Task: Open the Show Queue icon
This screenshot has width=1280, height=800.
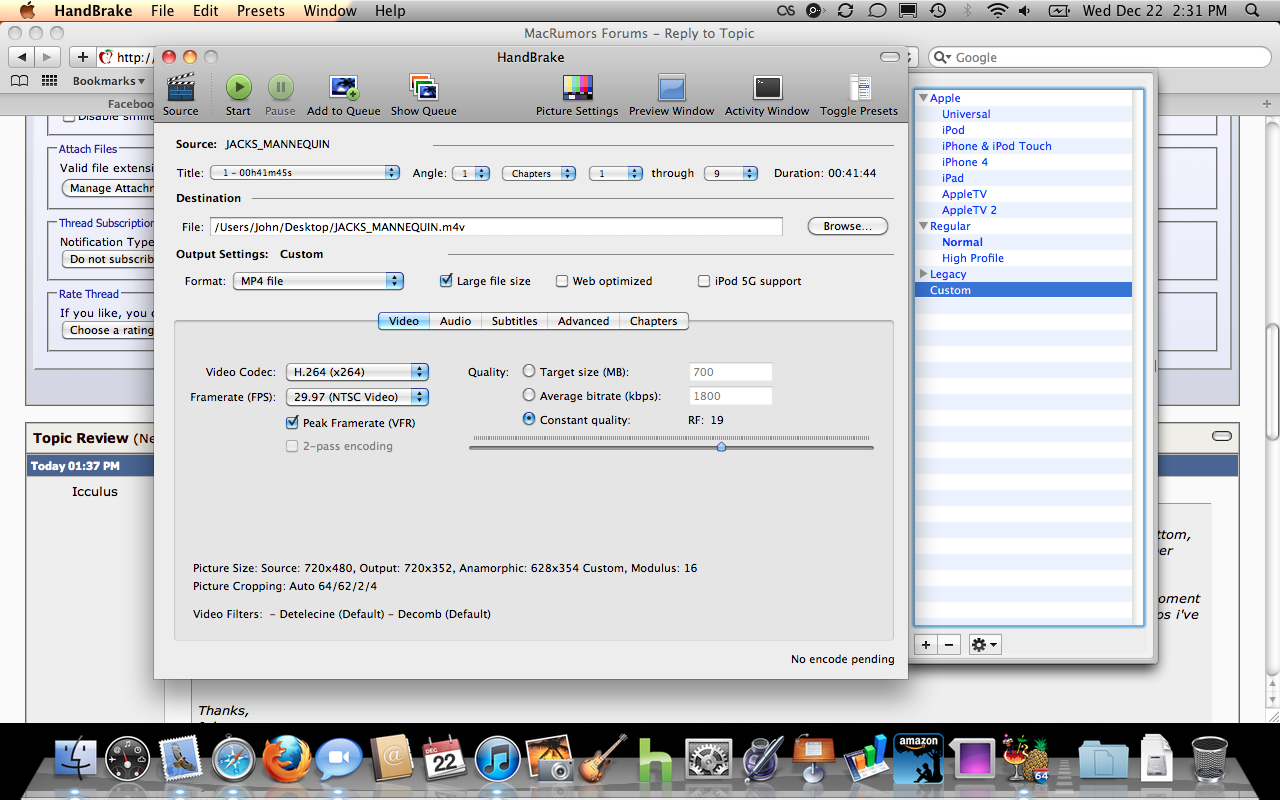Action: [423, 88]
